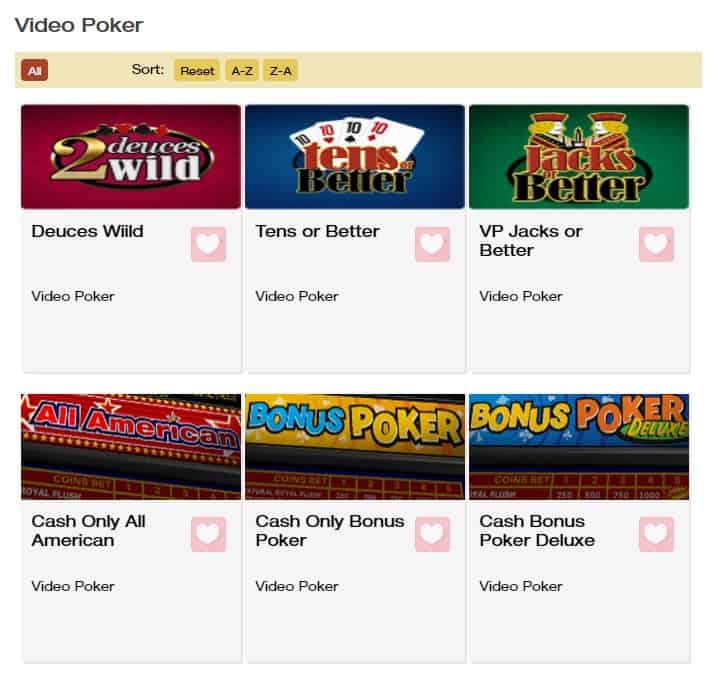Screen dimensions: 717x680
Task: Toggle heart icon for VP Jacks or Better
Action: tap(657, 244)
